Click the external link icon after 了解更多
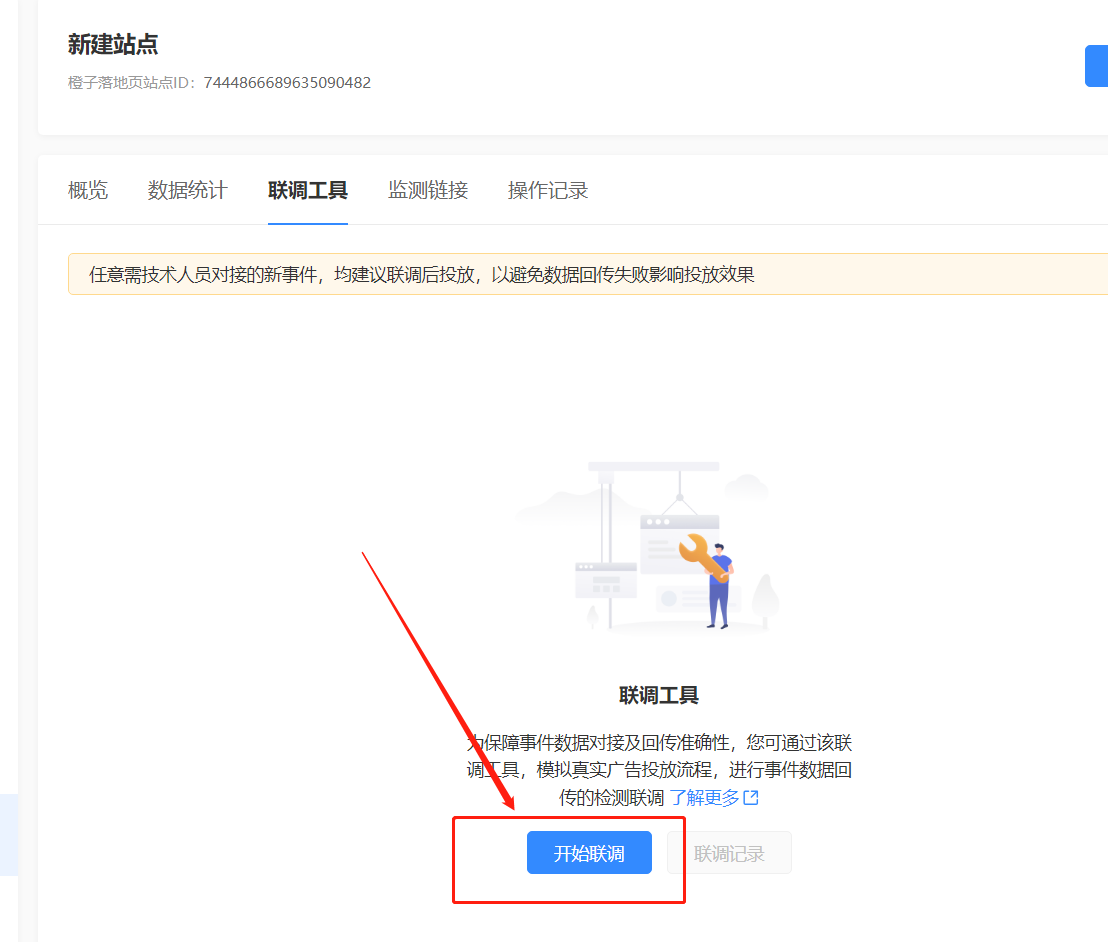 coord(751,798)
